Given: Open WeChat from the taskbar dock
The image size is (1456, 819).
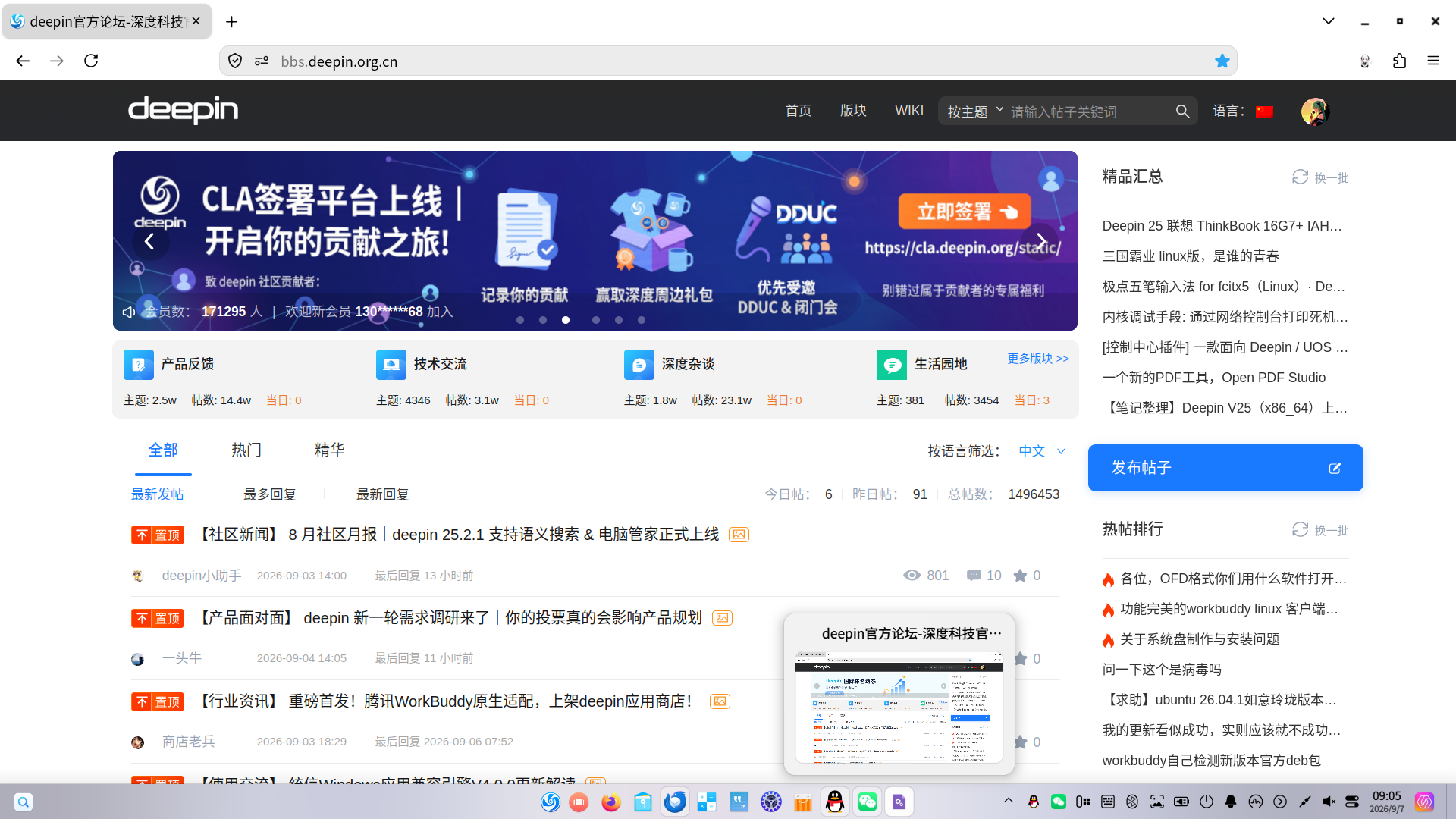Looking at the screenshot, I should click(867, 802).
